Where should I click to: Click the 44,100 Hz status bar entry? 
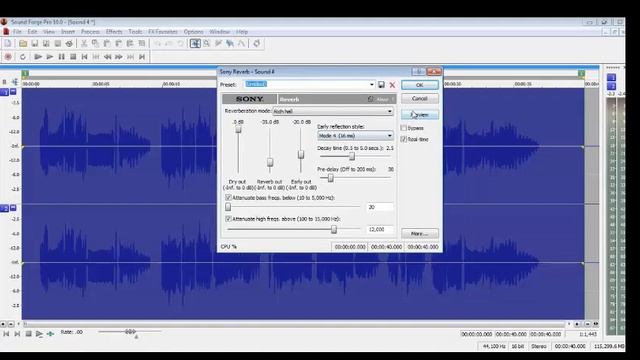click(494, 346)
